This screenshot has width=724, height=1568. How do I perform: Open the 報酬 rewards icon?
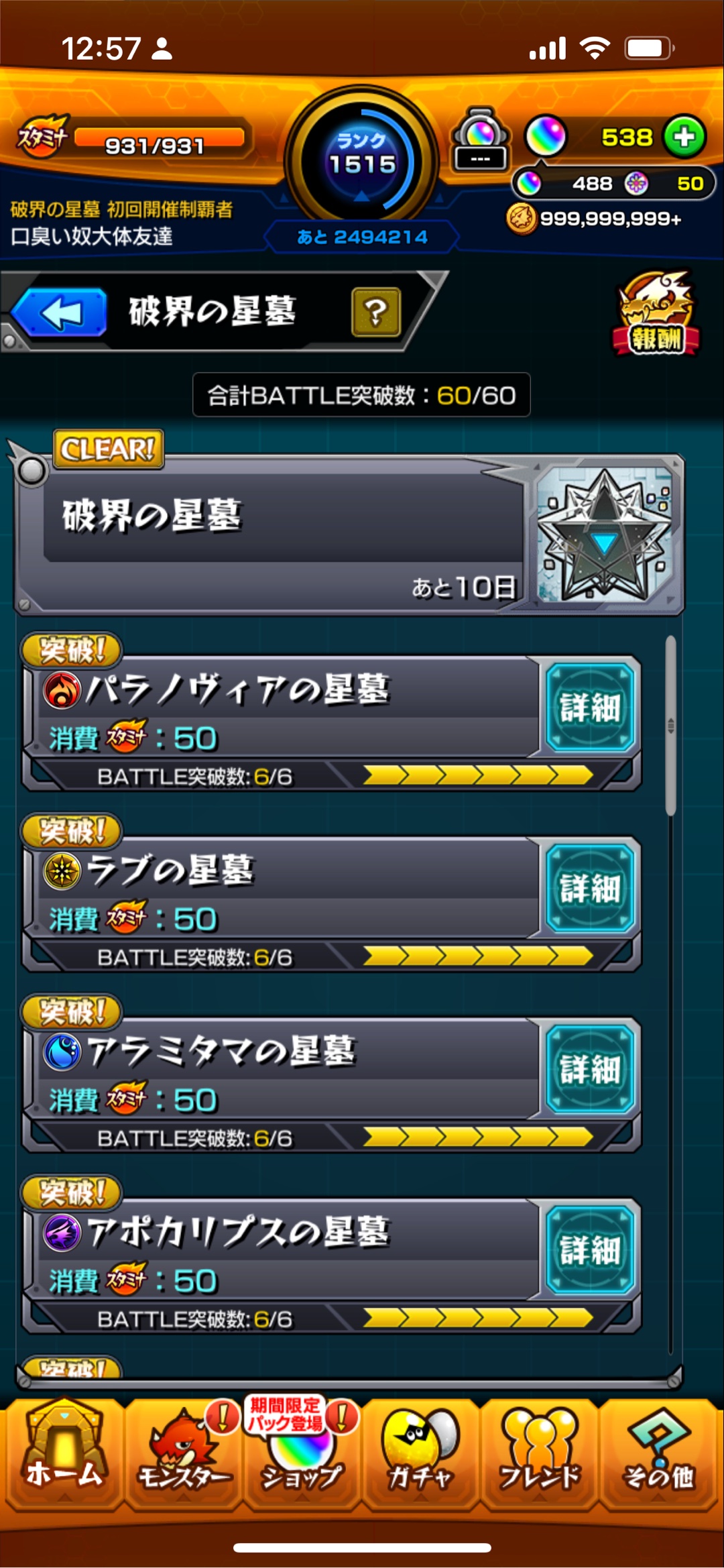656,314
